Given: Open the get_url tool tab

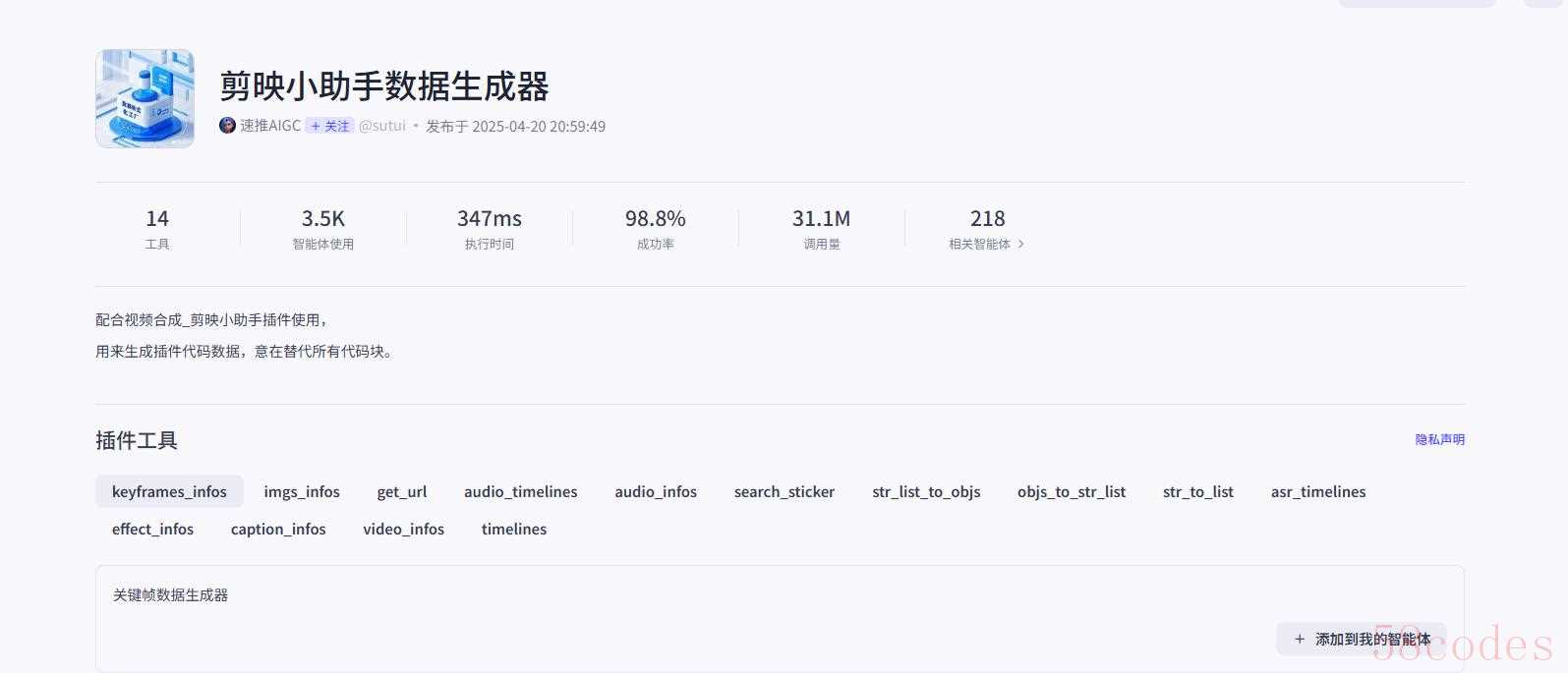Looking at the screenshot, I should [402, 492].
